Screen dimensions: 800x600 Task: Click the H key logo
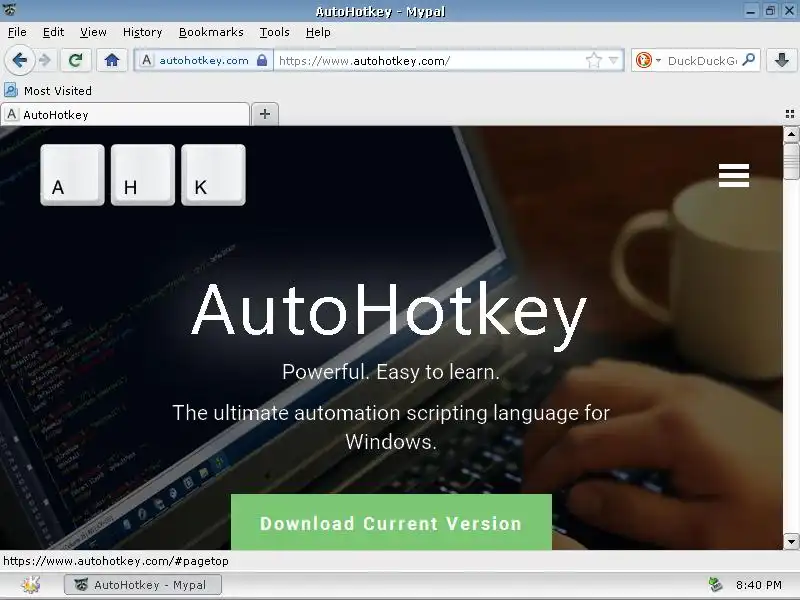143,174
